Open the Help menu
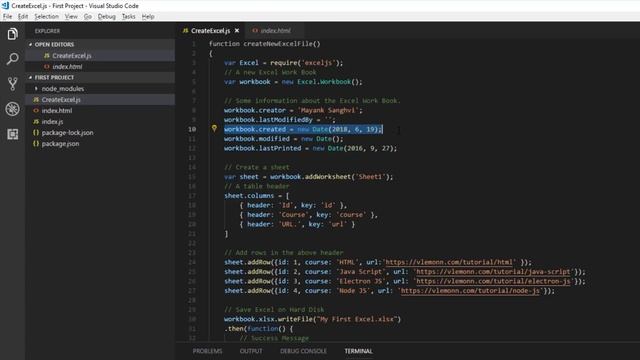The height and width of the screenshot is (360, 640). point(148,17)
